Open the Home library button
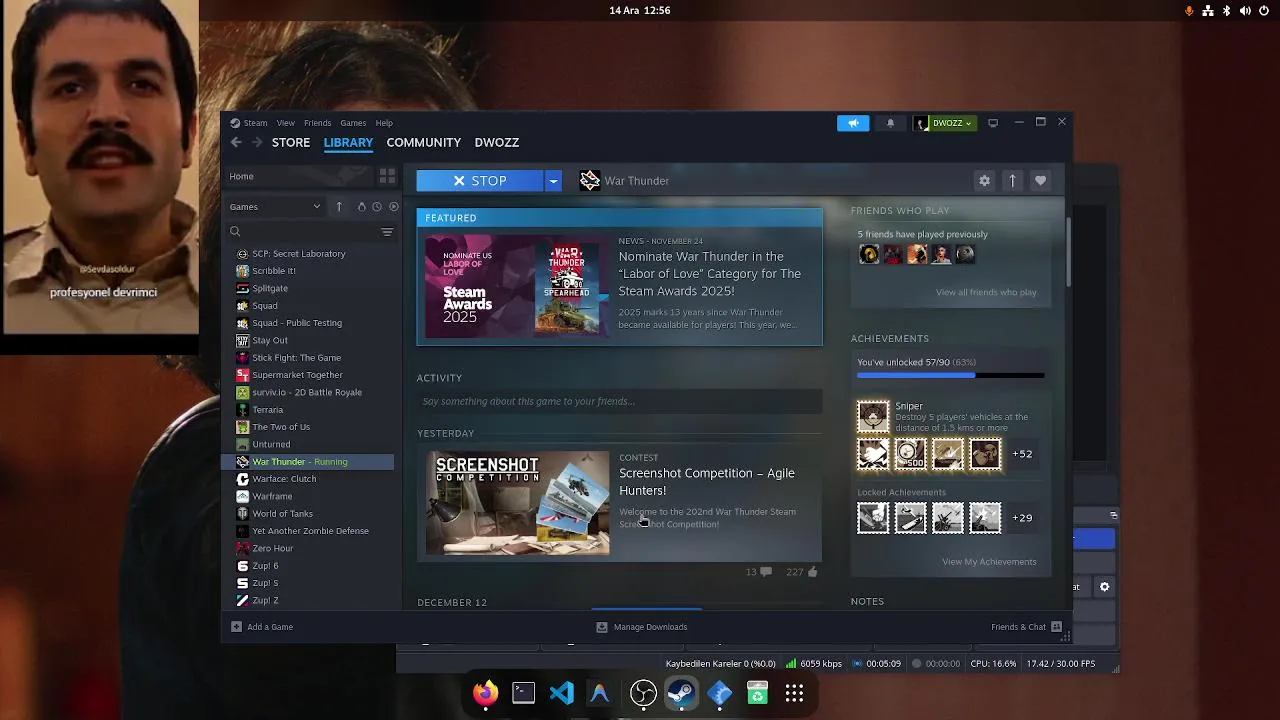Image resolution: width=1280 pixels, height=720 pixels. point(299,176)
